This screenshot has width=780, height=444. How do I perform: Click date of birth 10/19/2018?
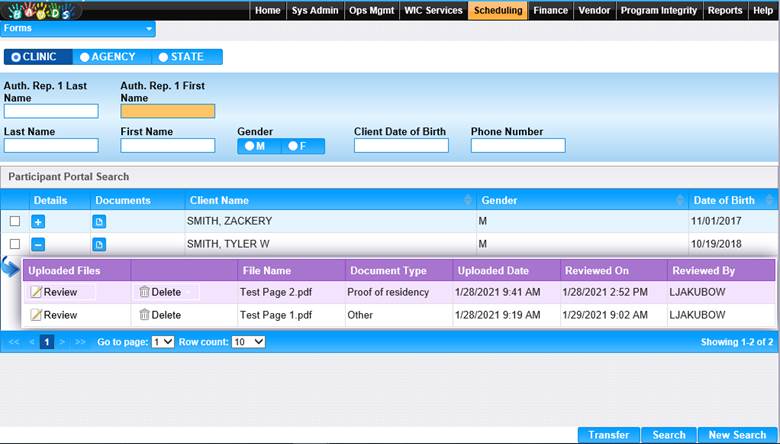(x=716, y=244)
